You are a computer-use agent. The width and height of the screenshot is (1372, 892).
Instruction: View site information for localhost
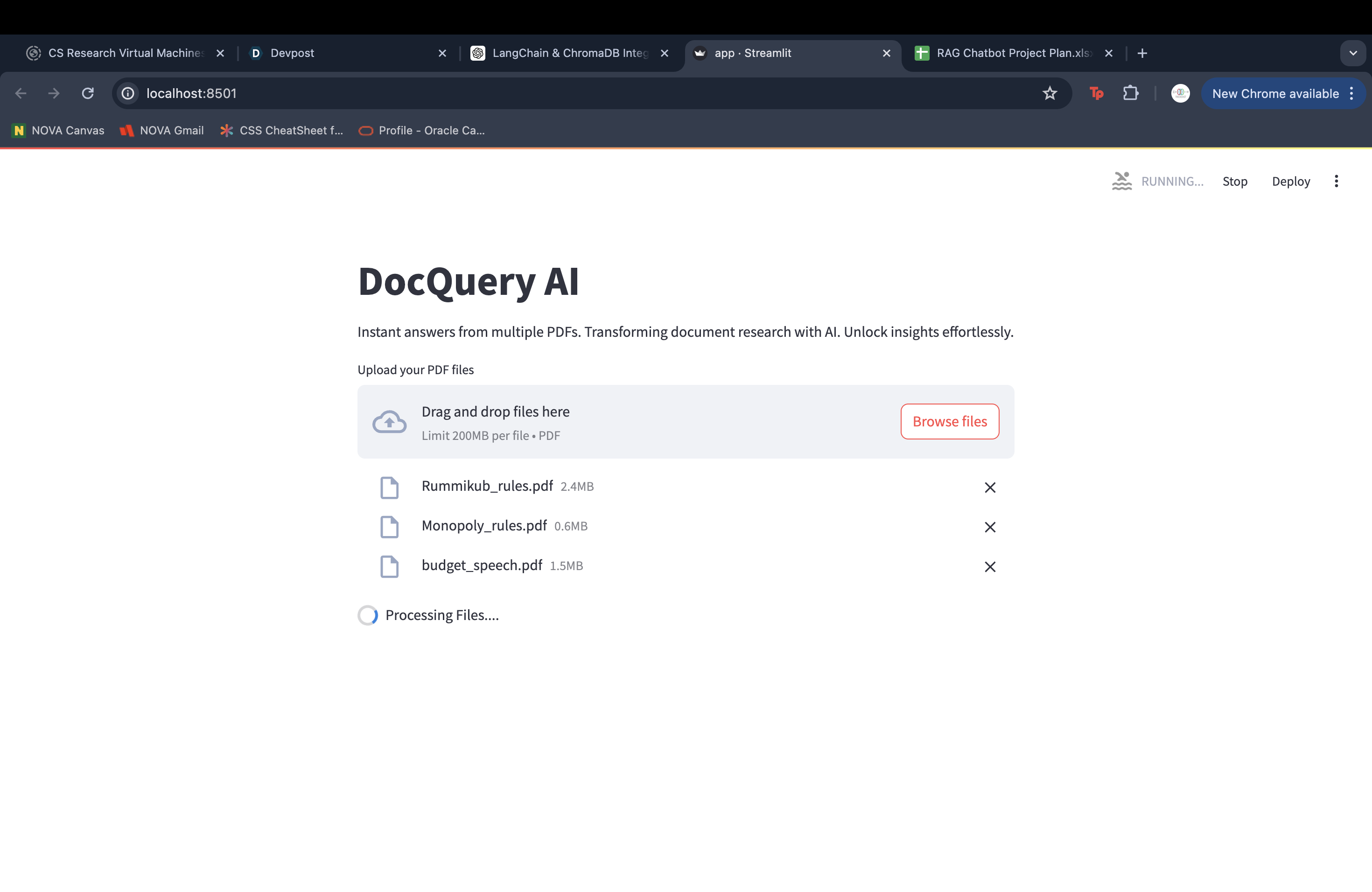click(x=128, y=93)
